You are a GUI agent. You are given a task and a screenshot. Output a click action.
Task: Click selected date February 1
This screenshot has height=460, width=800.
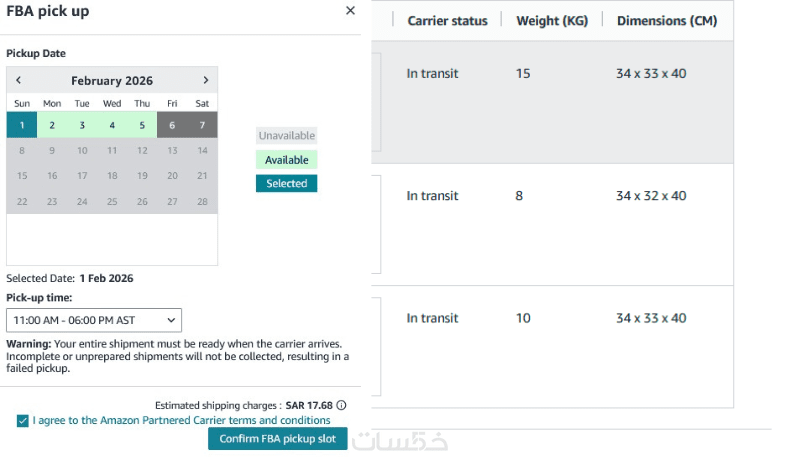coord(22,125)
